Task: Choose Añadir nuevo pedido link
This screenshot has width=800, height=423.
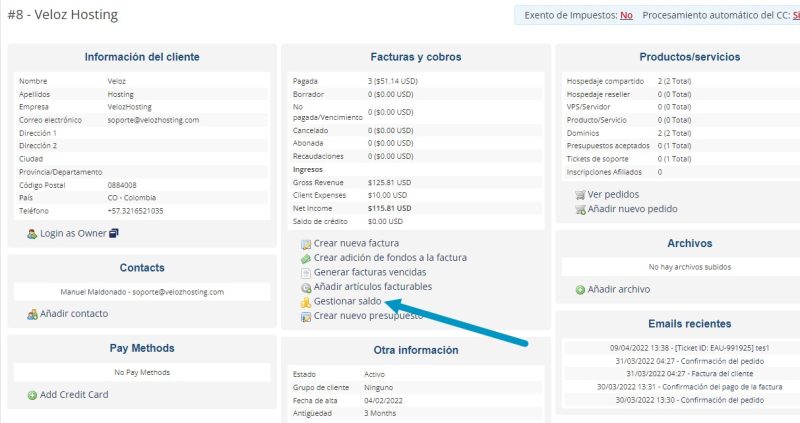Action: point(633,209)
